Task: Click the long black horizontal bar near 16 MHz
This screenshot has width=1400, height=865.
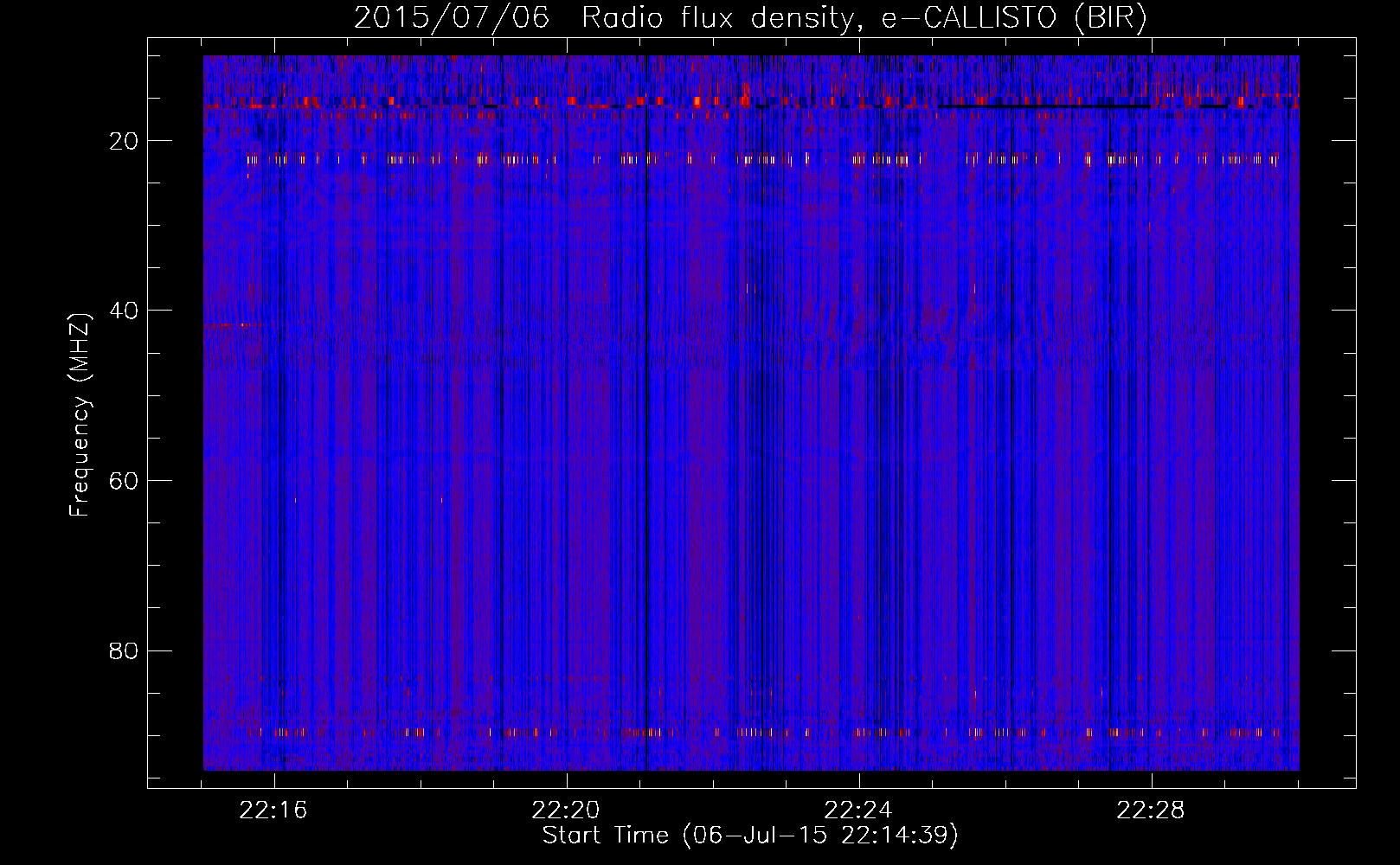Action: [x=1043, y=107]
